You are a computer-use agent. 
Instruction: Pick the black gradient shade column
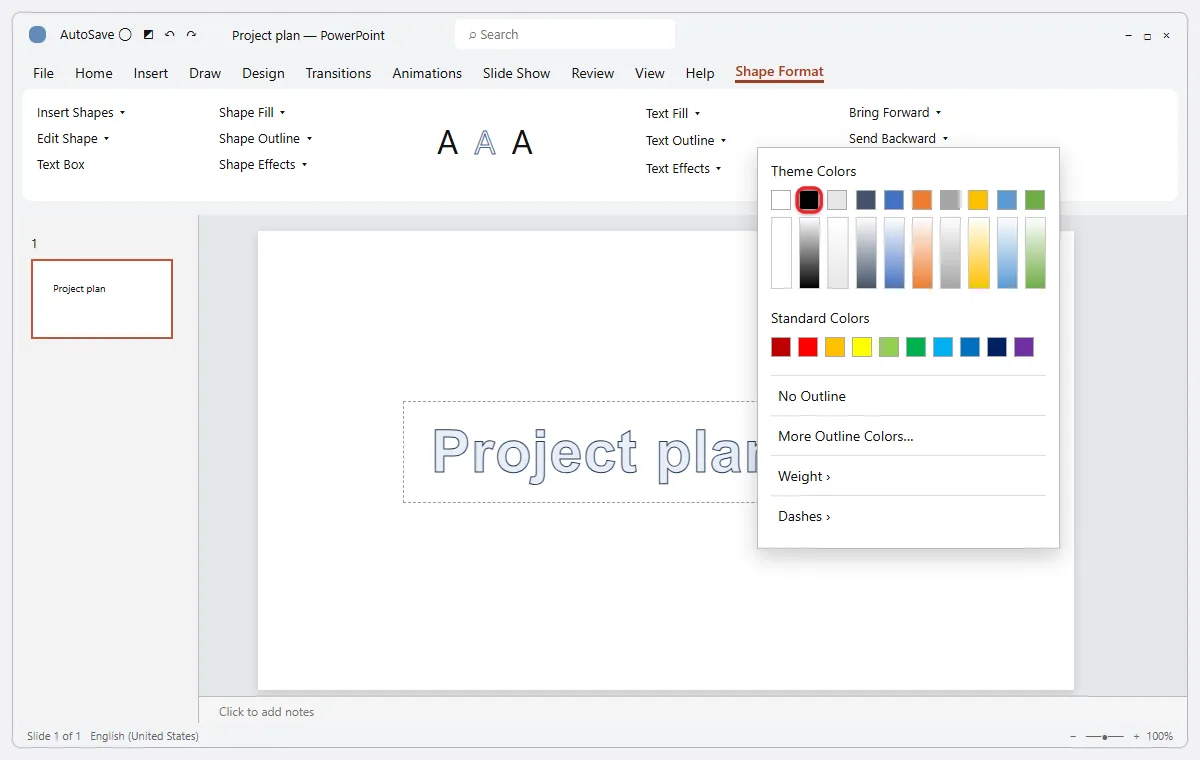[x=809, y=253]
